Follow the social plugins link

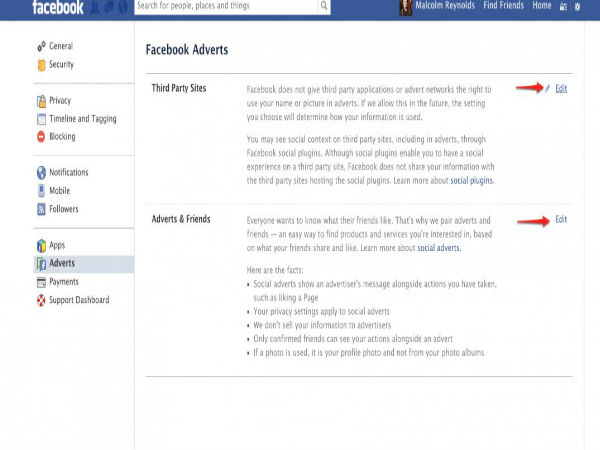point(471,181)
